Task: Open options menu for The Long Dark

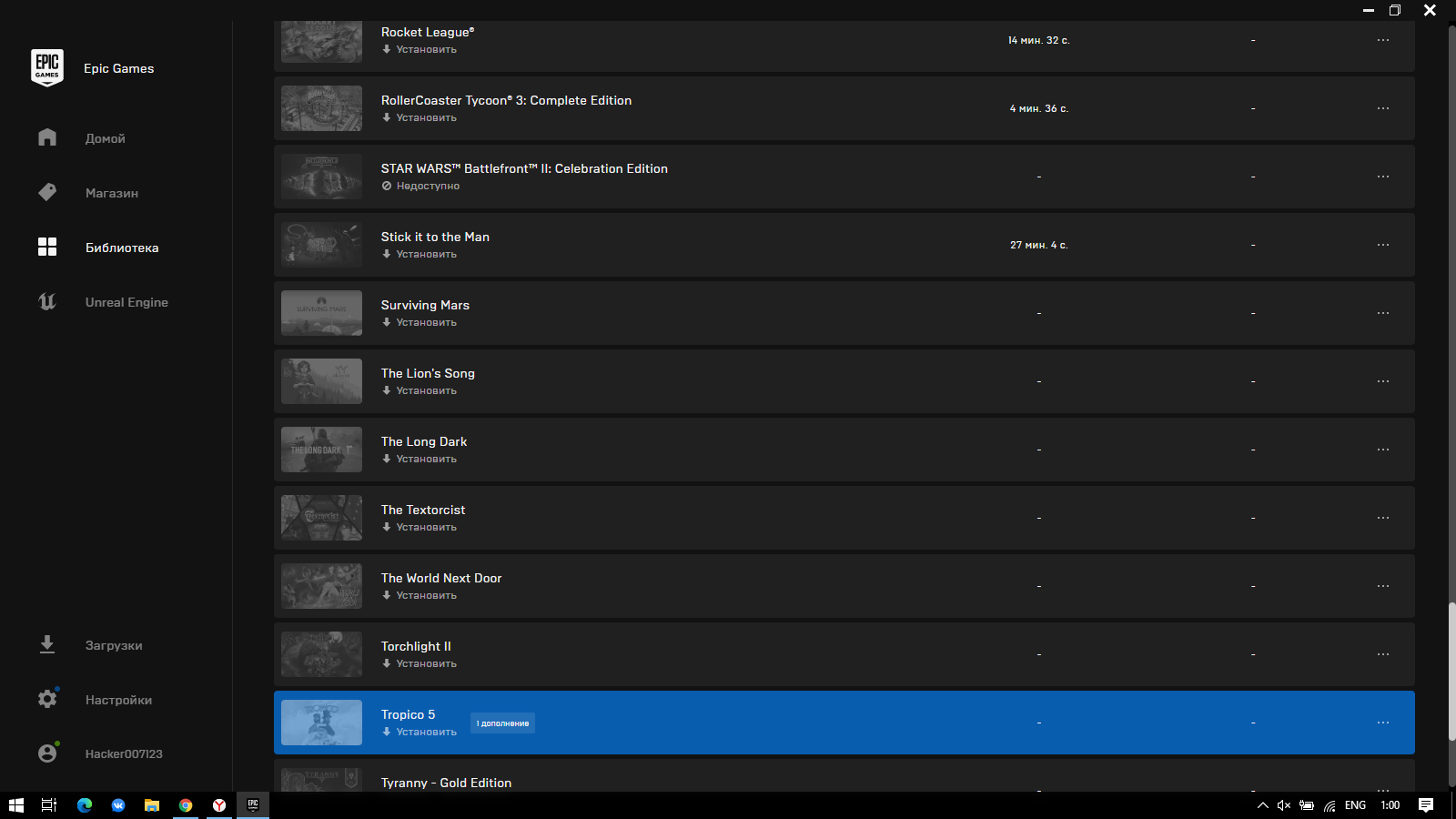Action: click(1383, 450)
